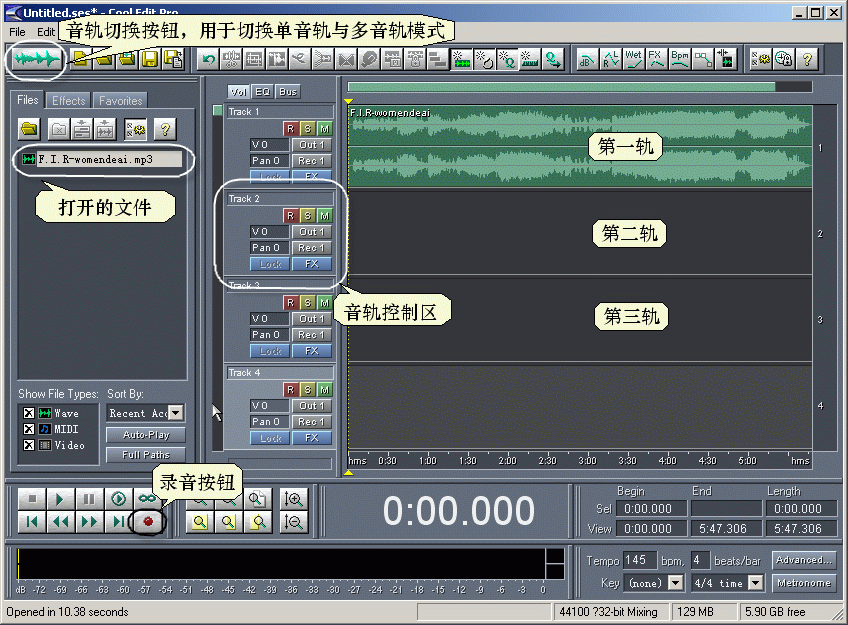Click the floppy disk Save icon
The image size is (848, 625).
150,59
